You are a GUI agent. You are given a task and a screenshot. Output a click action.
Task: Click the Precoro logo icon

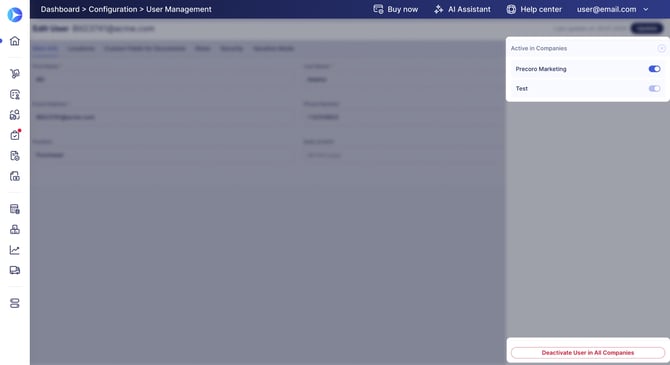(15, 15)
